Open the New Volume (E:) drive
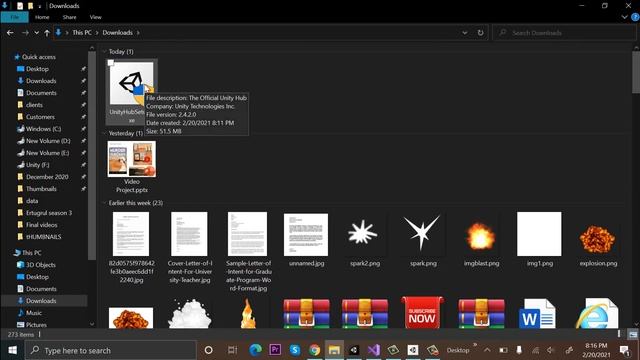The image size is (640, 360). 47,153
